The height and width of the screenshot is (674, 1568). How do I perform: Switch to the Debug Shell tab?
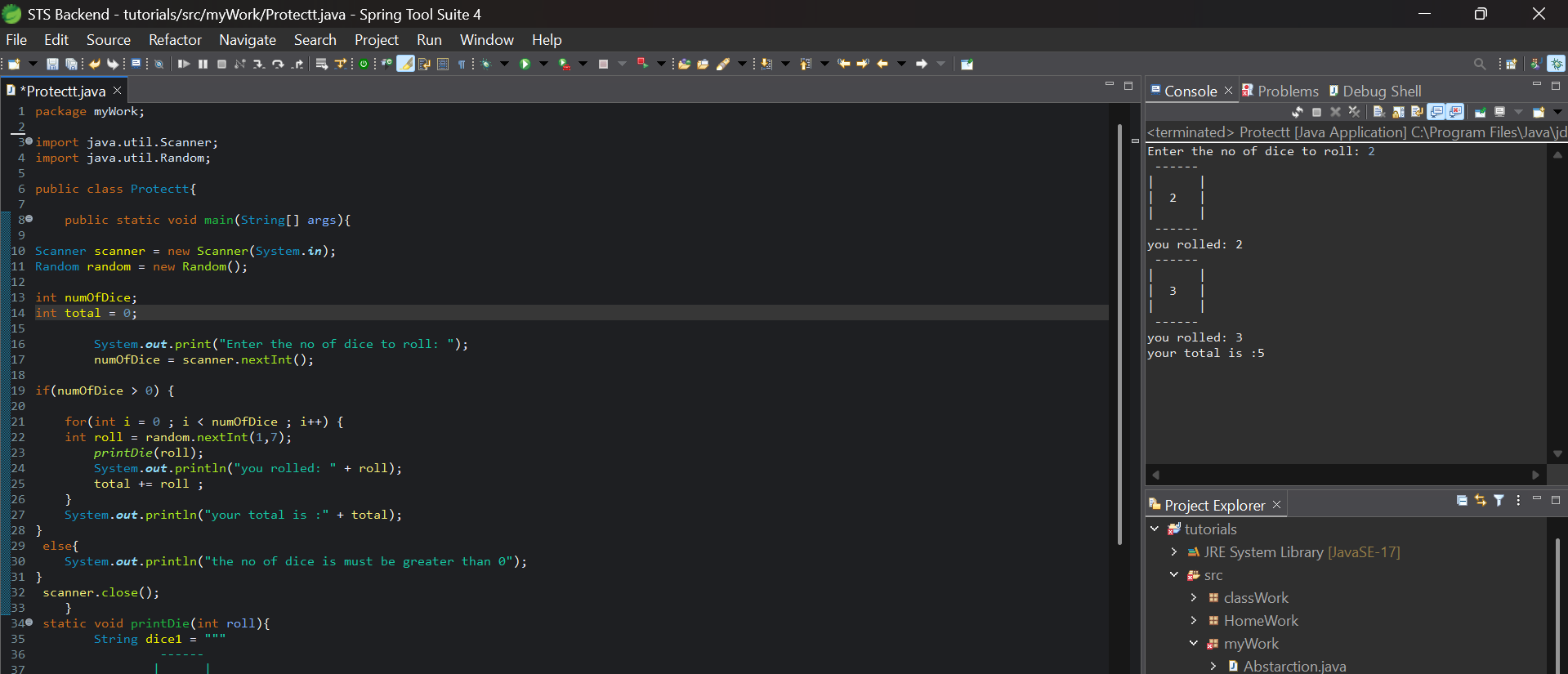click(x=1375, y=91)
